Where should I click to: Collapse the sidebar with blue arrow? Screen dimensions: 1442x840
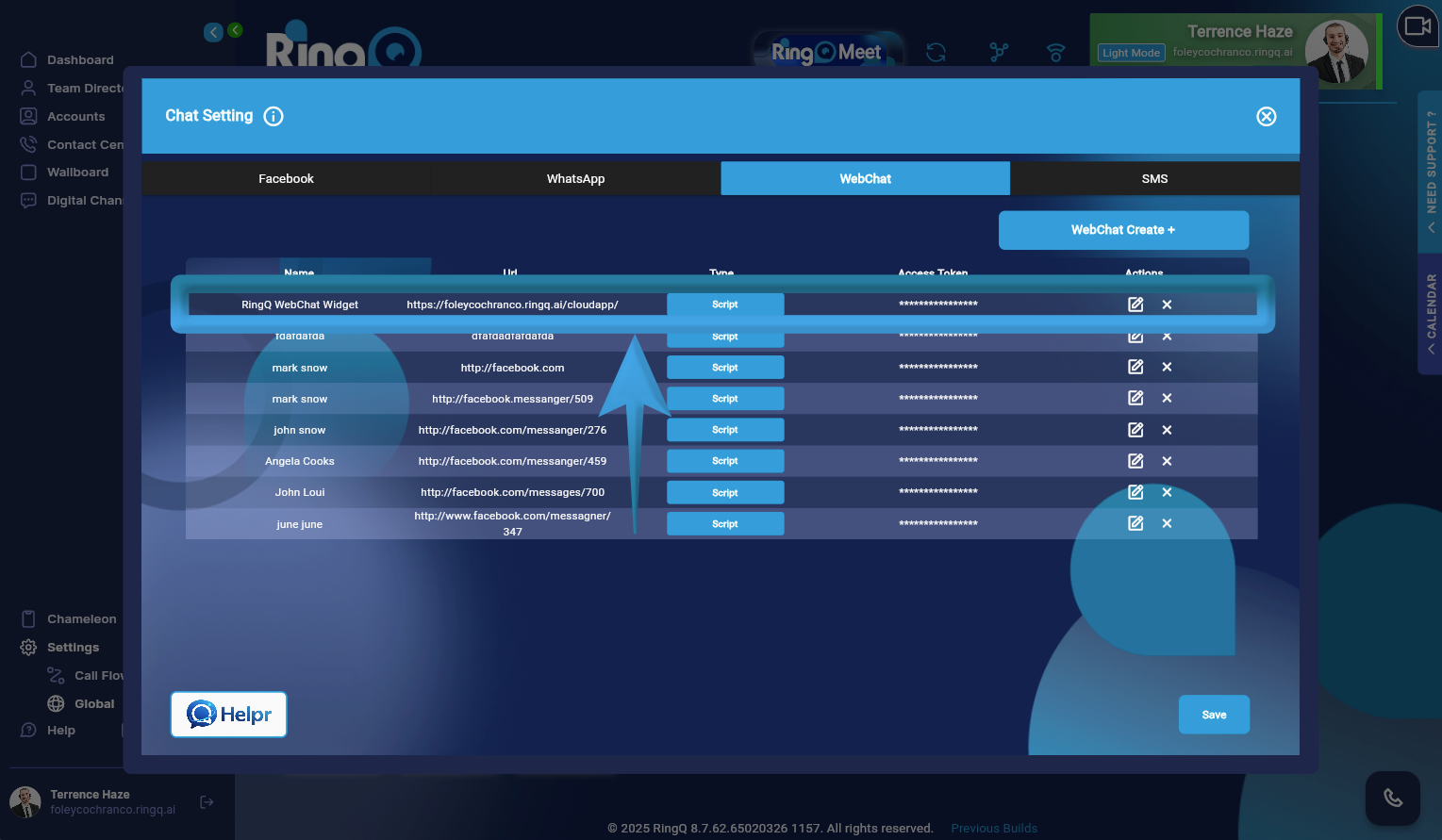[x=214, y=32]
